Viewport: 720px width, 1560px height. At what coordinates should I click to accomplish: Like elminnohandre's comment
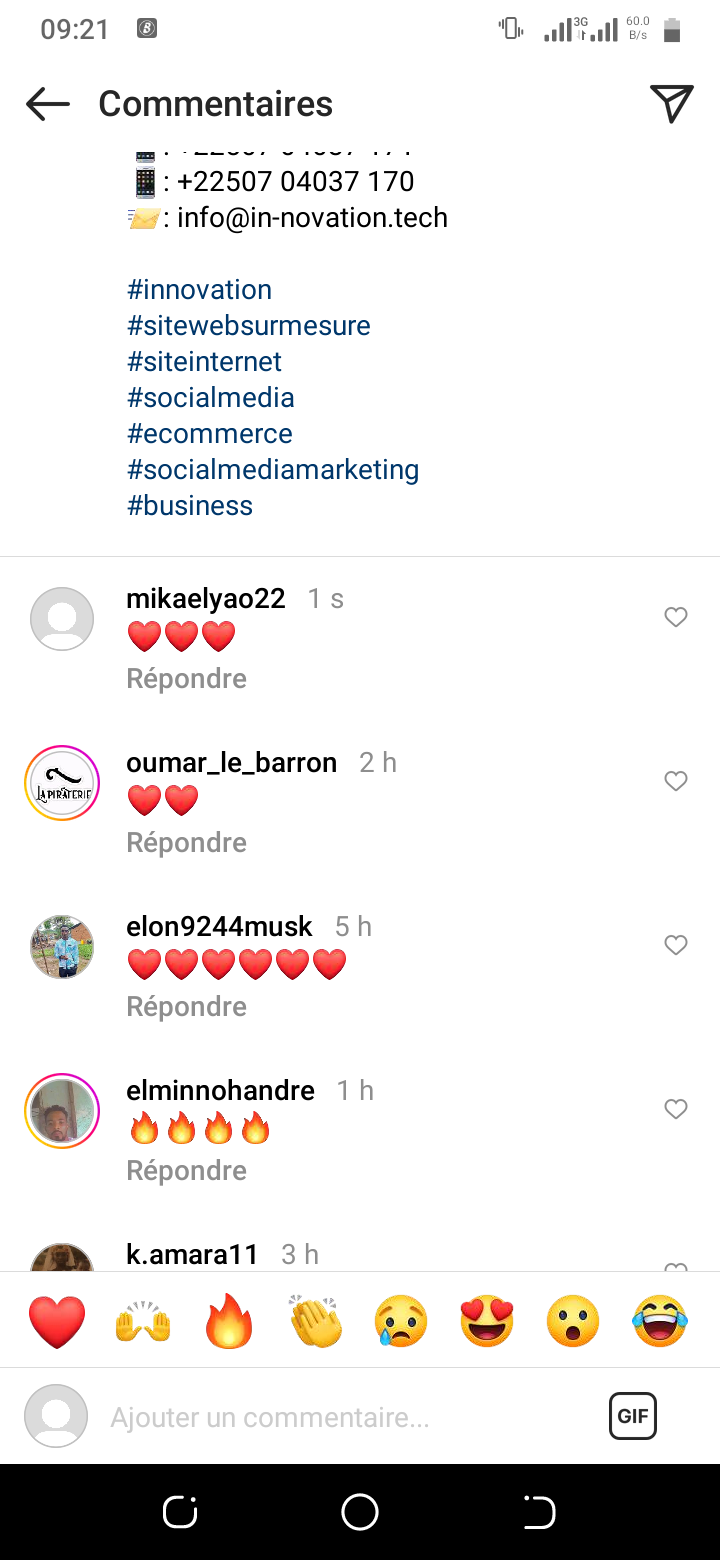click(x=676, y=1109)
